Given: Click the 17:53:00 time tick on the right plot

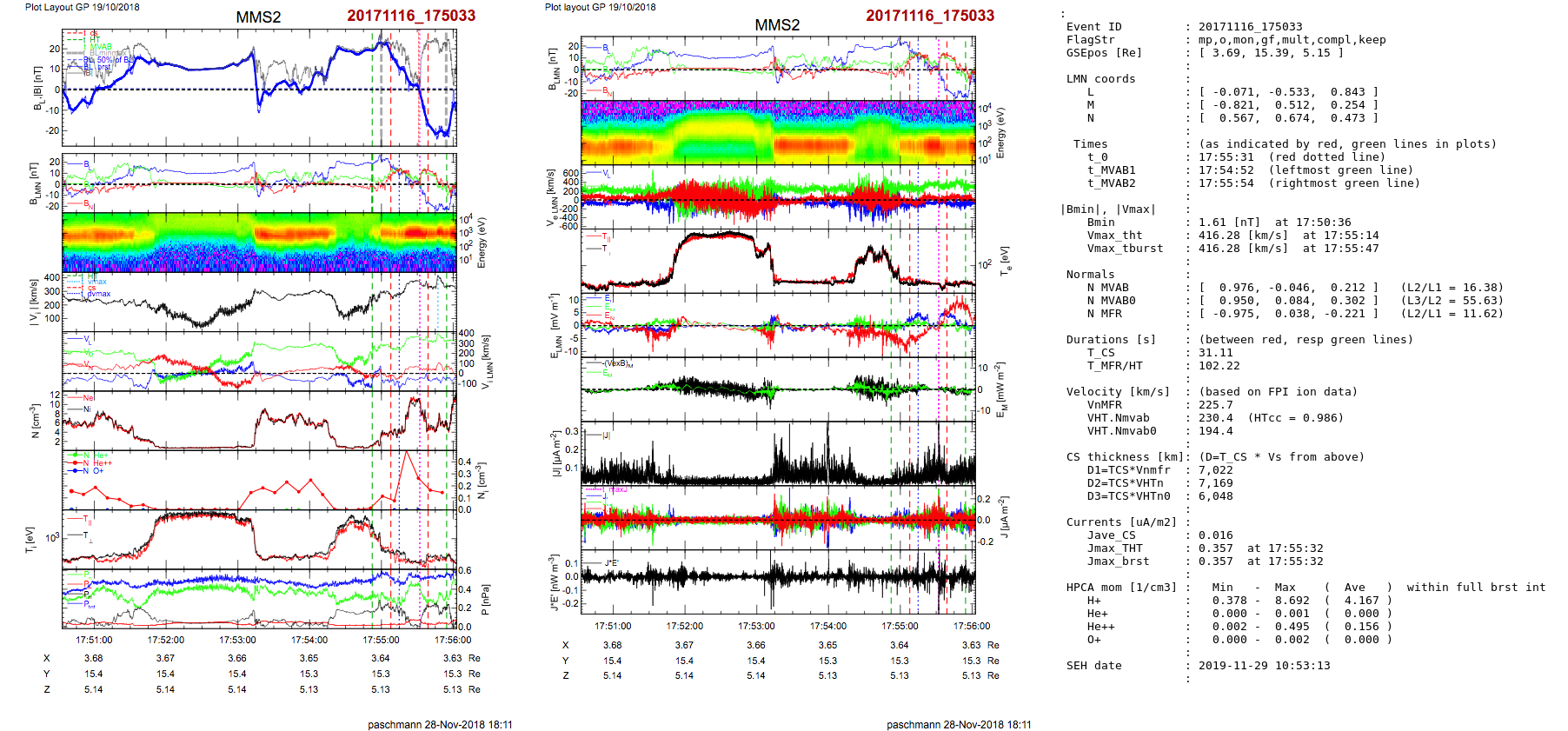Looking at the screenshot, I should 756,626.
